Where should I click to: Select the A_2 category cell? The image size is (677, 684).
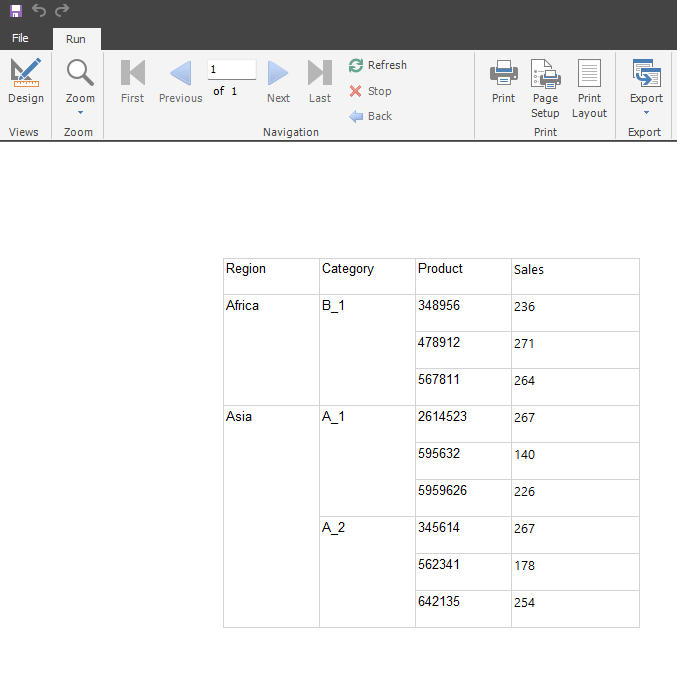tap(367, 572)
